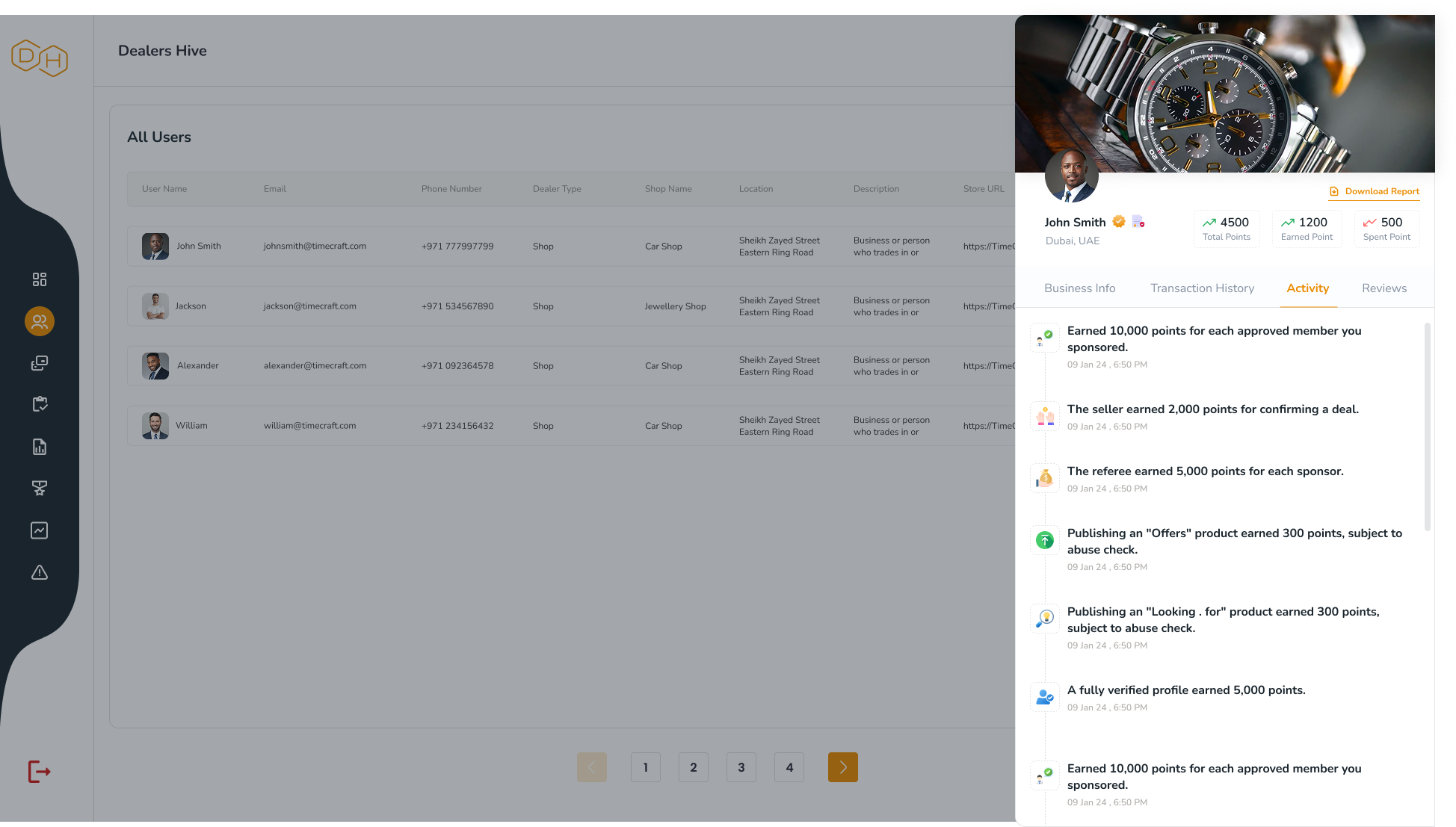Go to page 3 in pagination
Screen dimensions: 1456x827
[741, 767]
